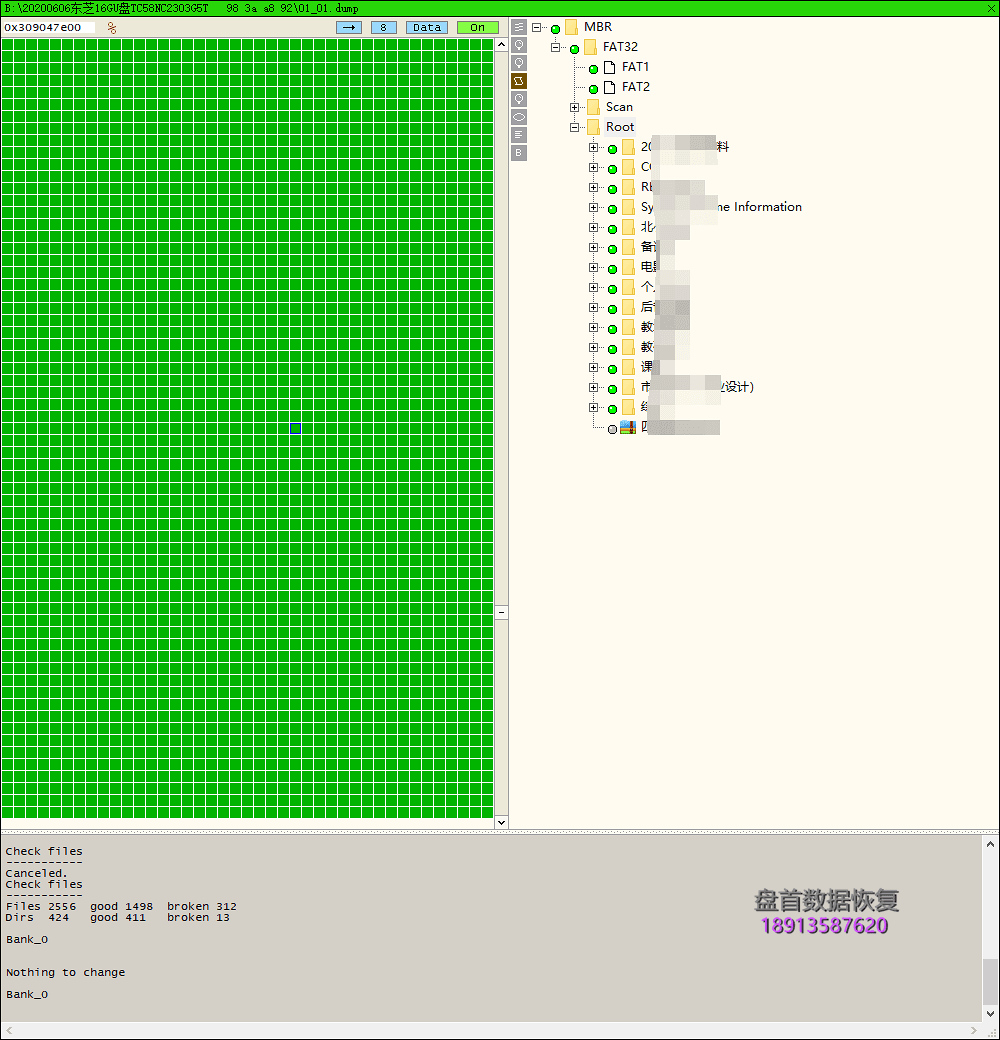Click the folder icon of the 北 entry

(629, 227)
